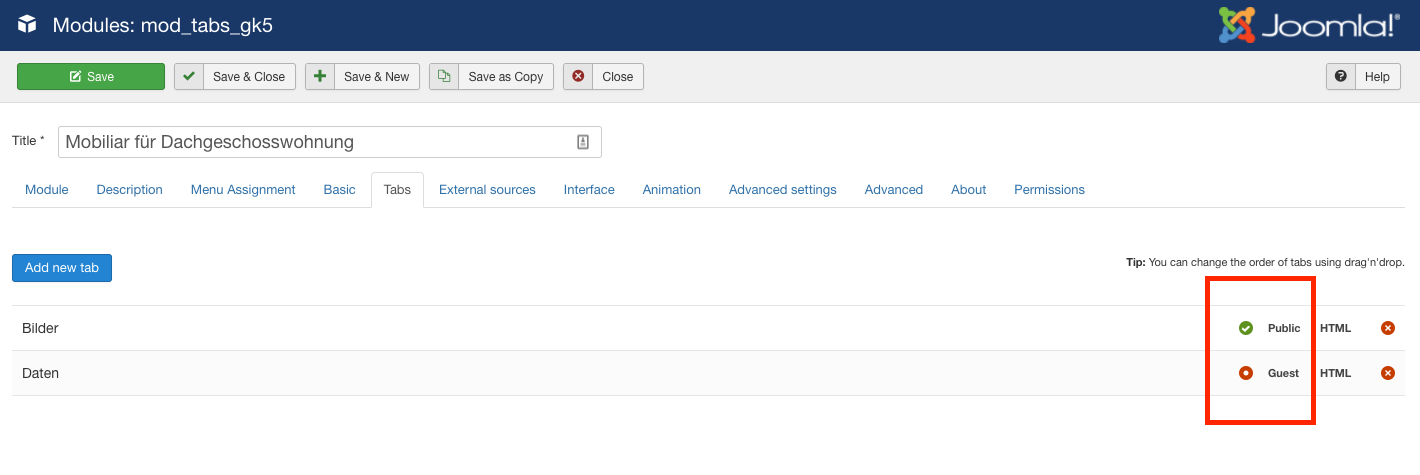Delete the Bilder tab with red X
This screenshot has width=1420, height=475.
coord(1388,328)
